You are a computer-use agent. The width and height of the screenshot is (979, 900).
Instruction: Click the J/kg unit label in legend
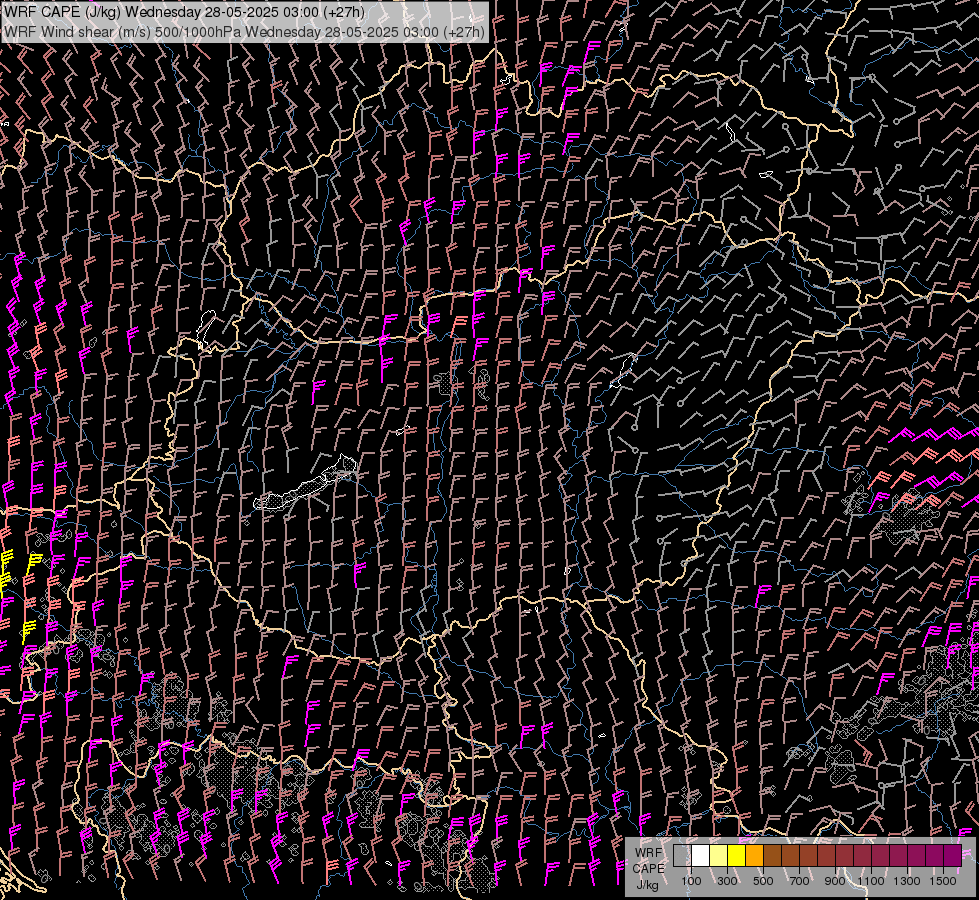click(x=647, y=886)
